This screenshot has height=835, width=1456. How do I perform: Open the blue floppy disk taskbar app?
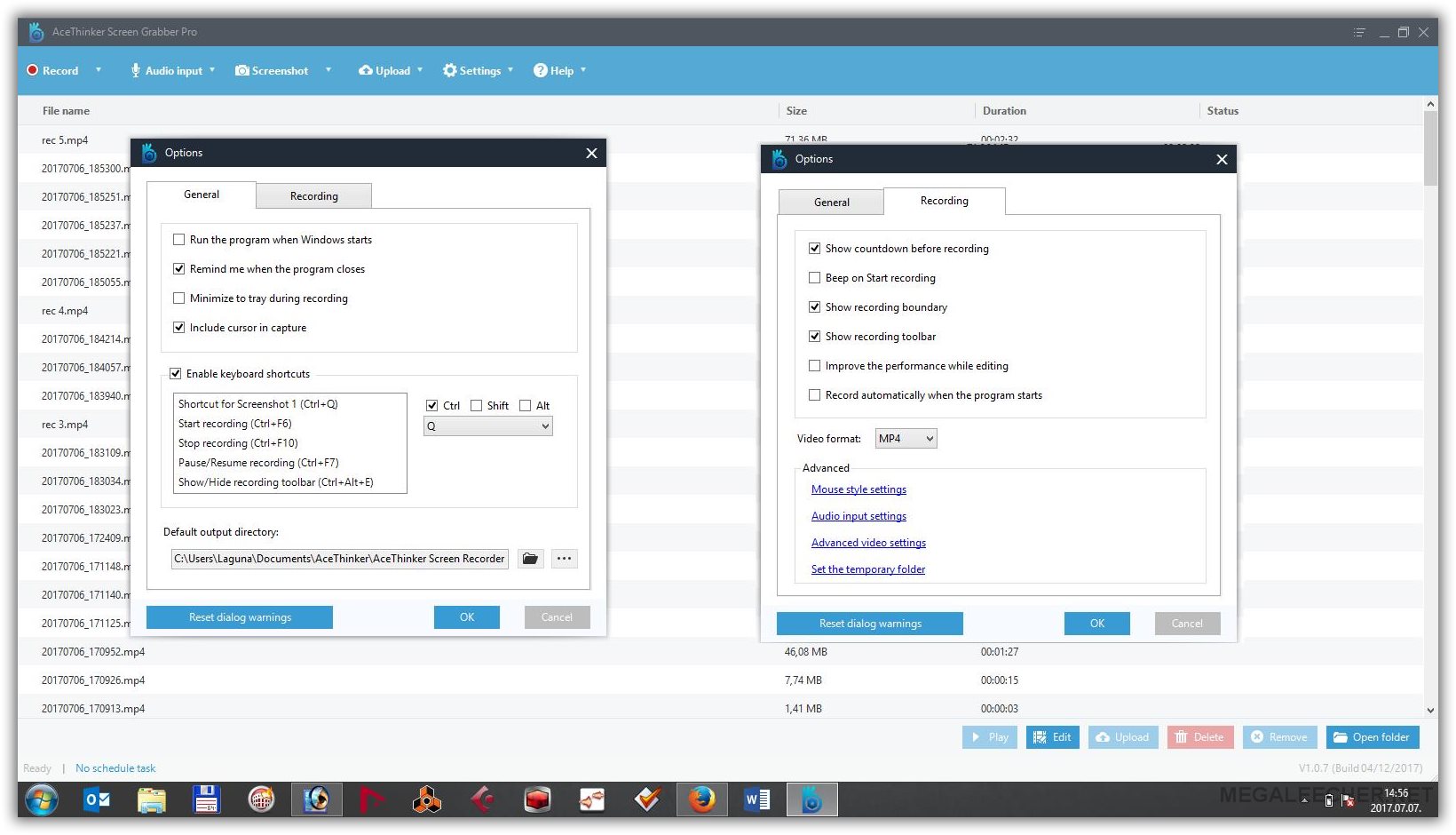207,800
